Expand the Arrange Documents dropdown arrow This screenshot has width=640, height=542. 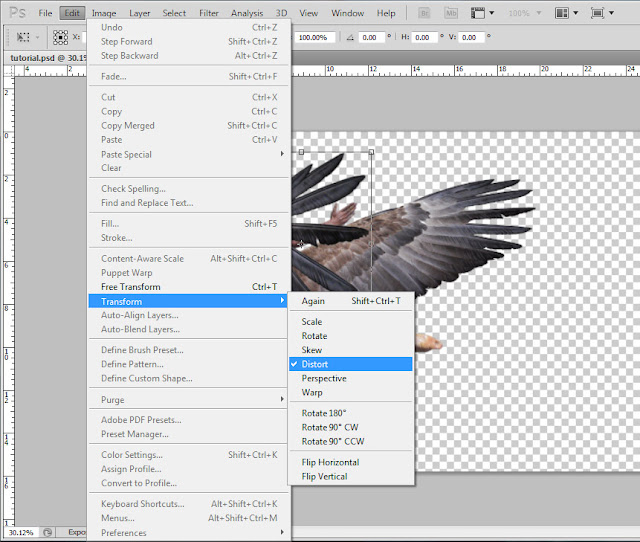click(576, 13)
